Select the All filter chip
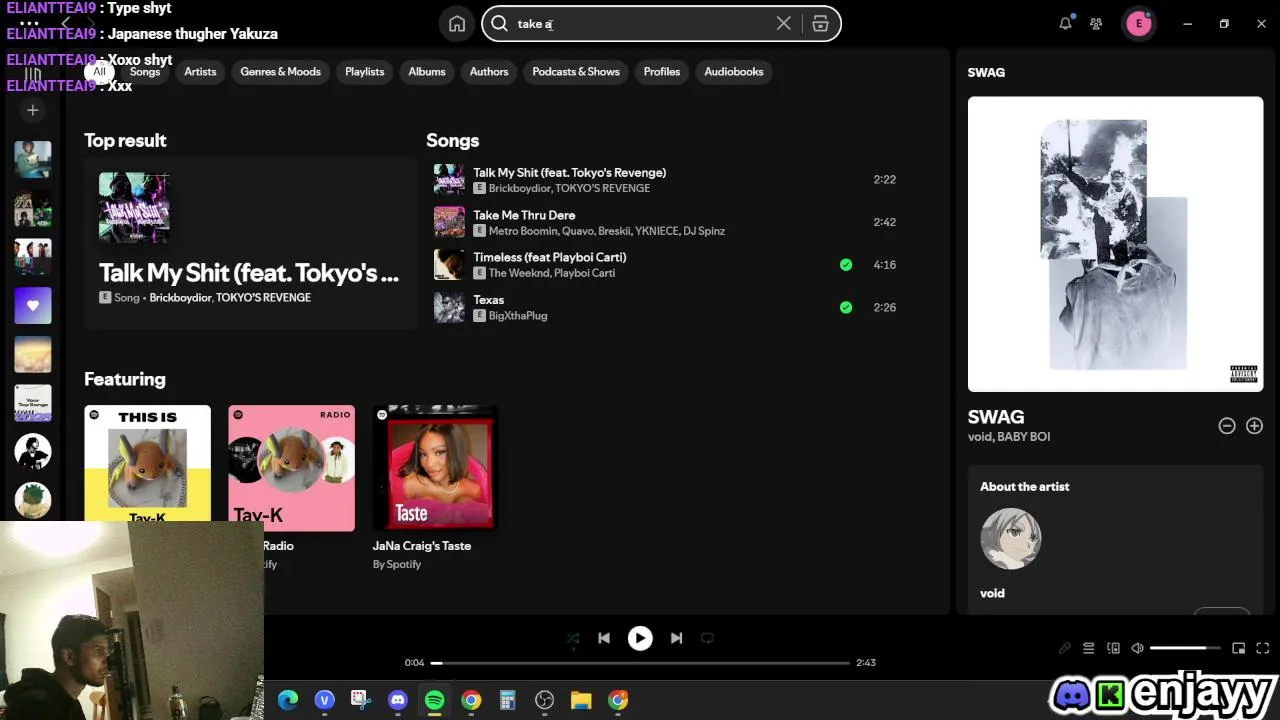Screen dimensions: 1280x720 click(x=99, y=72)
